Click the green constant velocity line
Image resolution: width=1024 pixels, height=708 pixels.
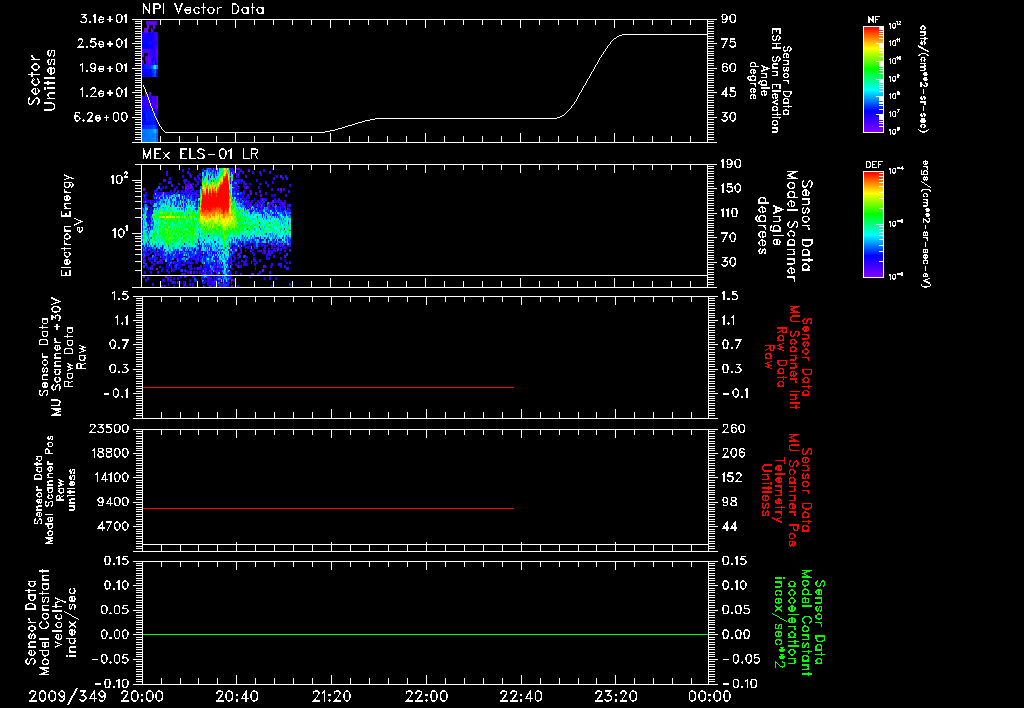[424, 634]
